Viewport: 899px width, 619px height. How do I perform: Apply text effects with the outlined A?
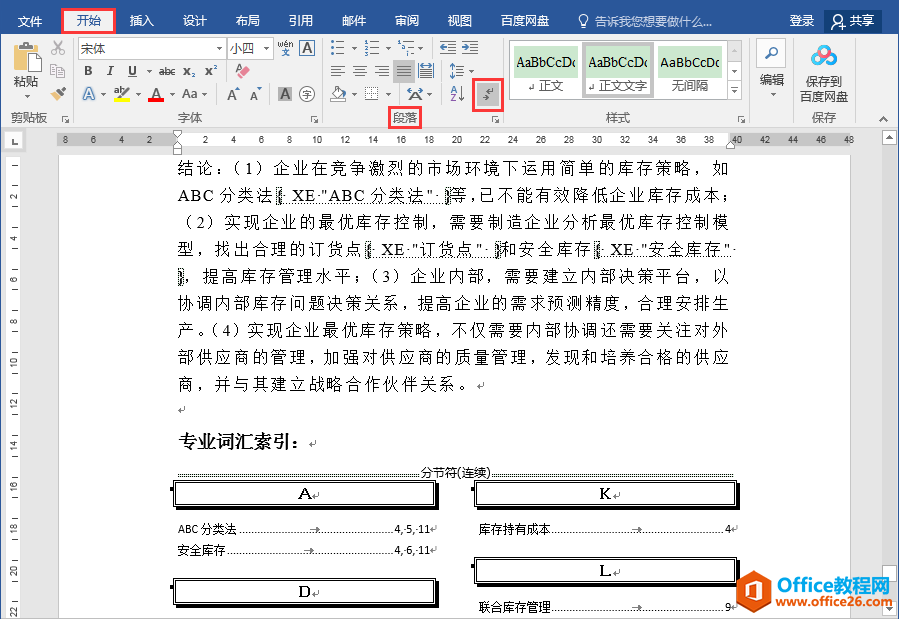click(x=89, y=93)
